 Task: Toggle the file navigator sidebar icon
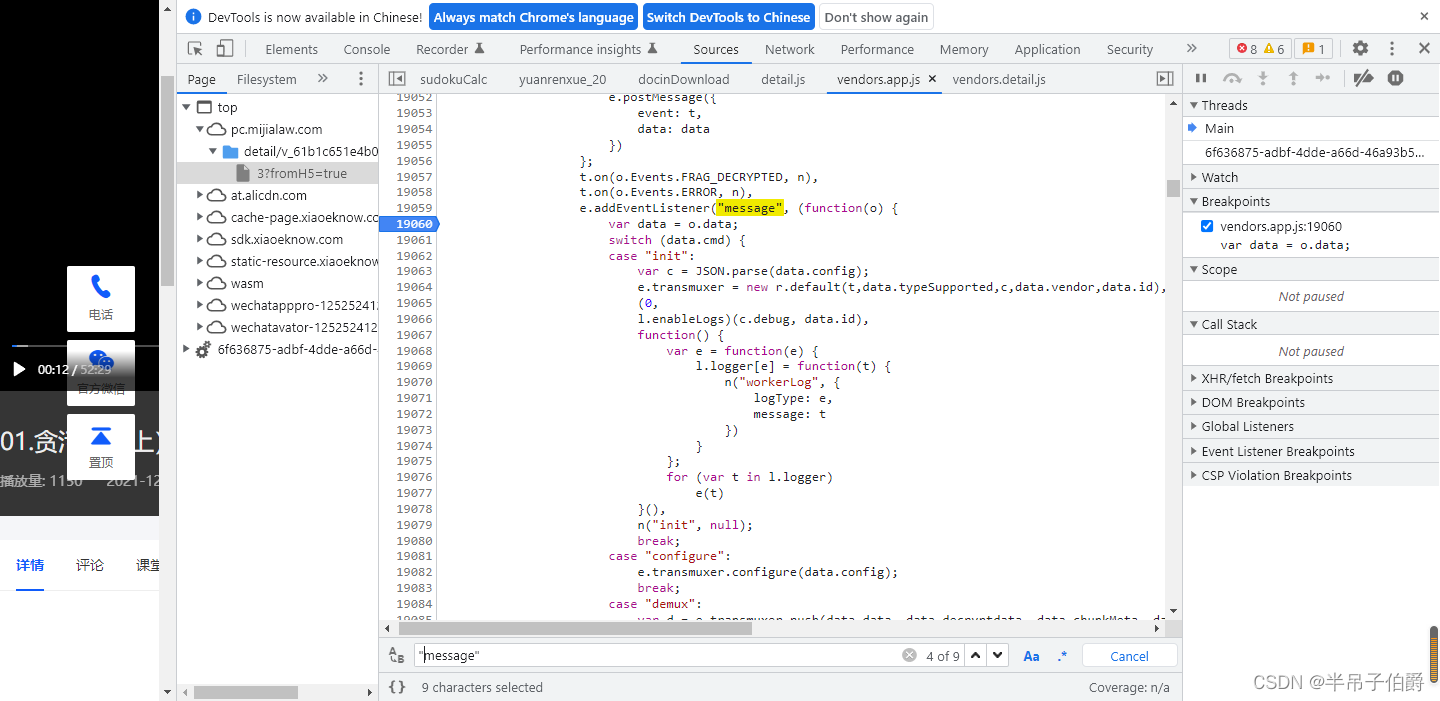pos(397,78)
